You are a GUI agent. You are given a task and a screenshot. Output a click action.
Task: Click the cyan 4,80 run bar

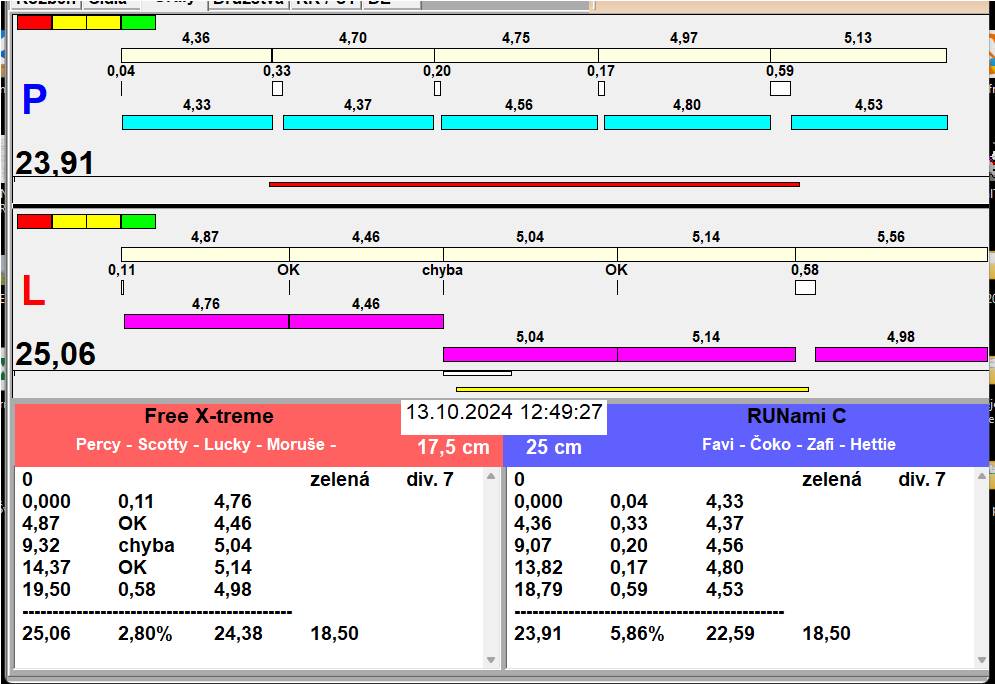tap(687, 122)
